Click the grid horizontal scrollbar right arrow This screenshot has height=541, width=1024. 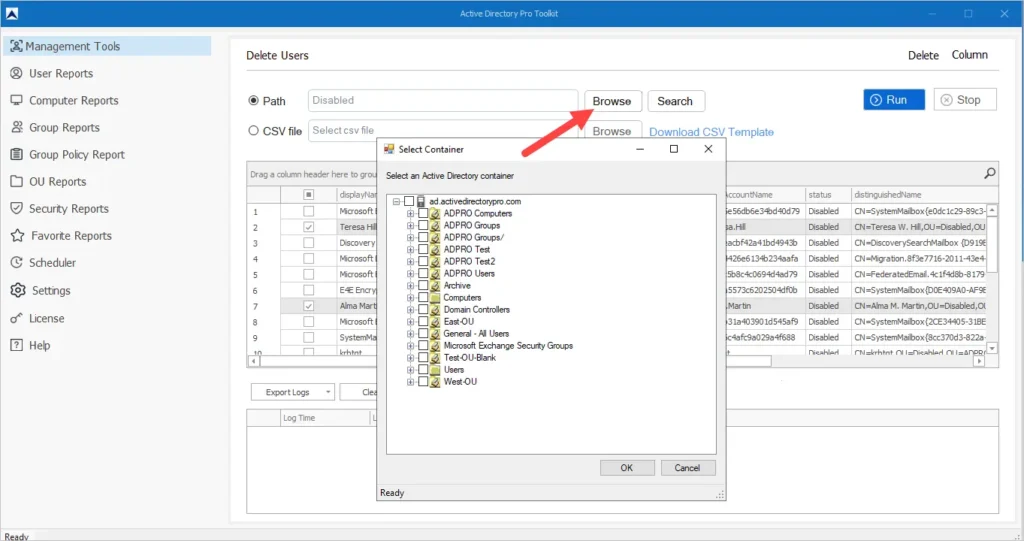pyautogui.click(x=978, y=361)
